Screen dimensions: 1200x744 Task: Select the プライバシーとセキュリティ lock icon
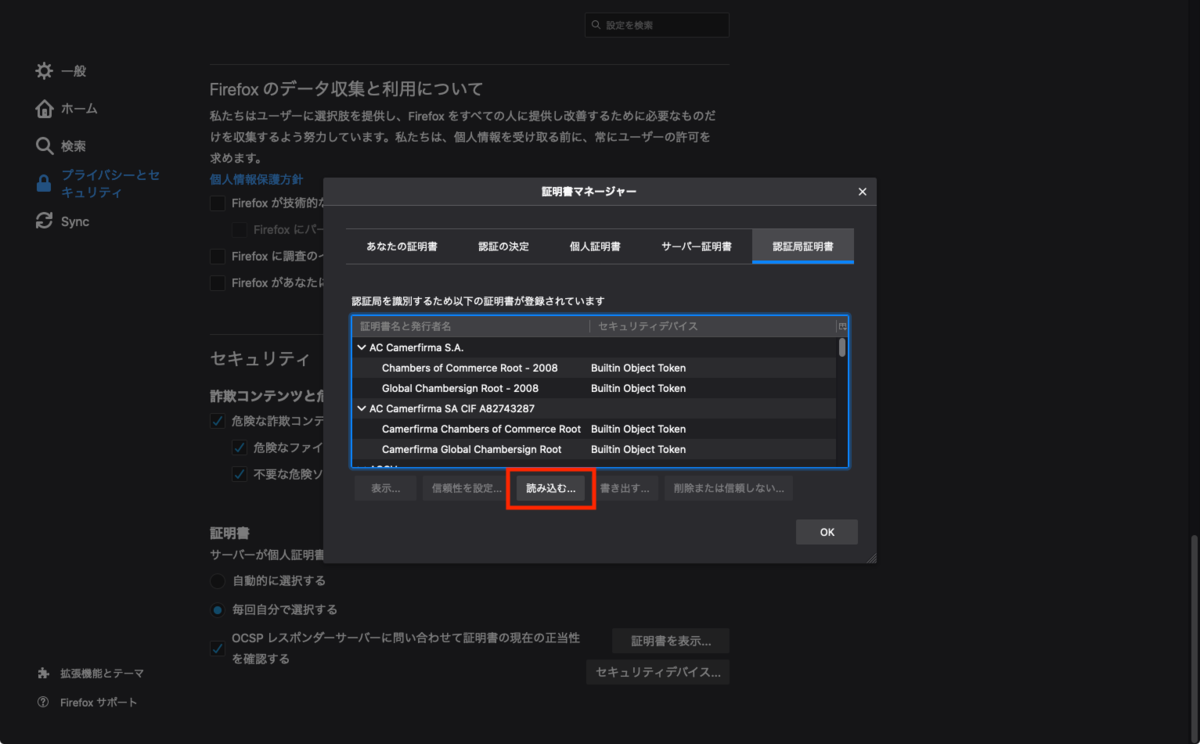(x=44, y=184)
